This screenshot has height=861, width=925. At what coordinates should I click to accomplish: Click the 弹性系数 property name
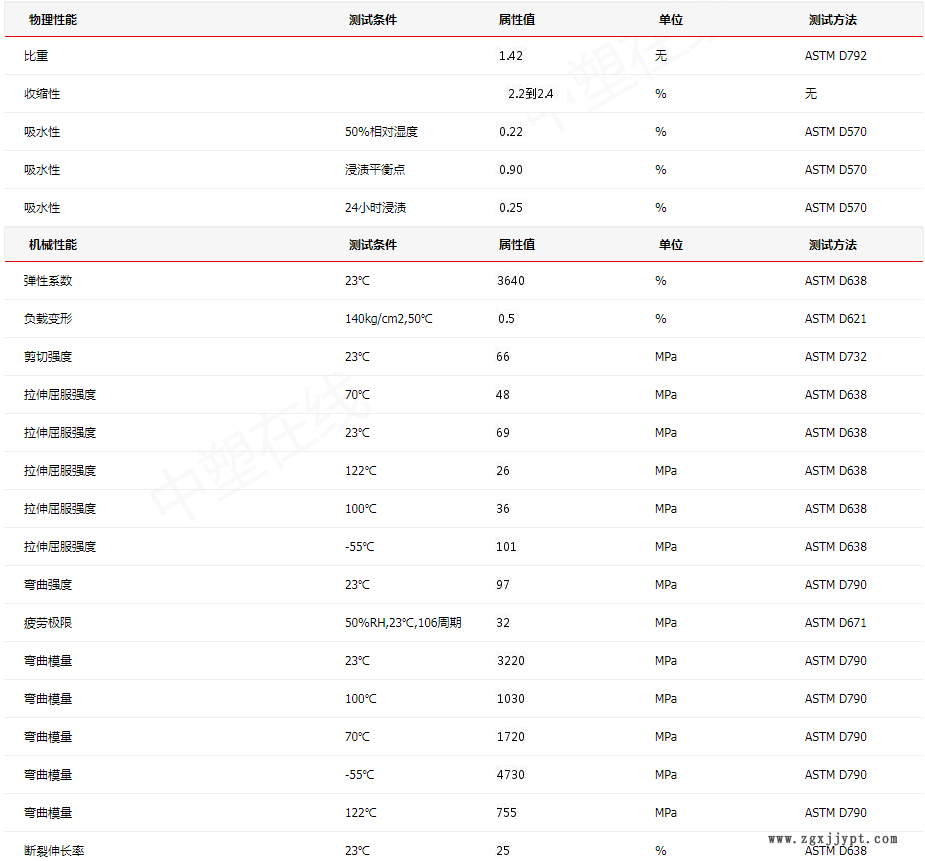click(48, 281)
